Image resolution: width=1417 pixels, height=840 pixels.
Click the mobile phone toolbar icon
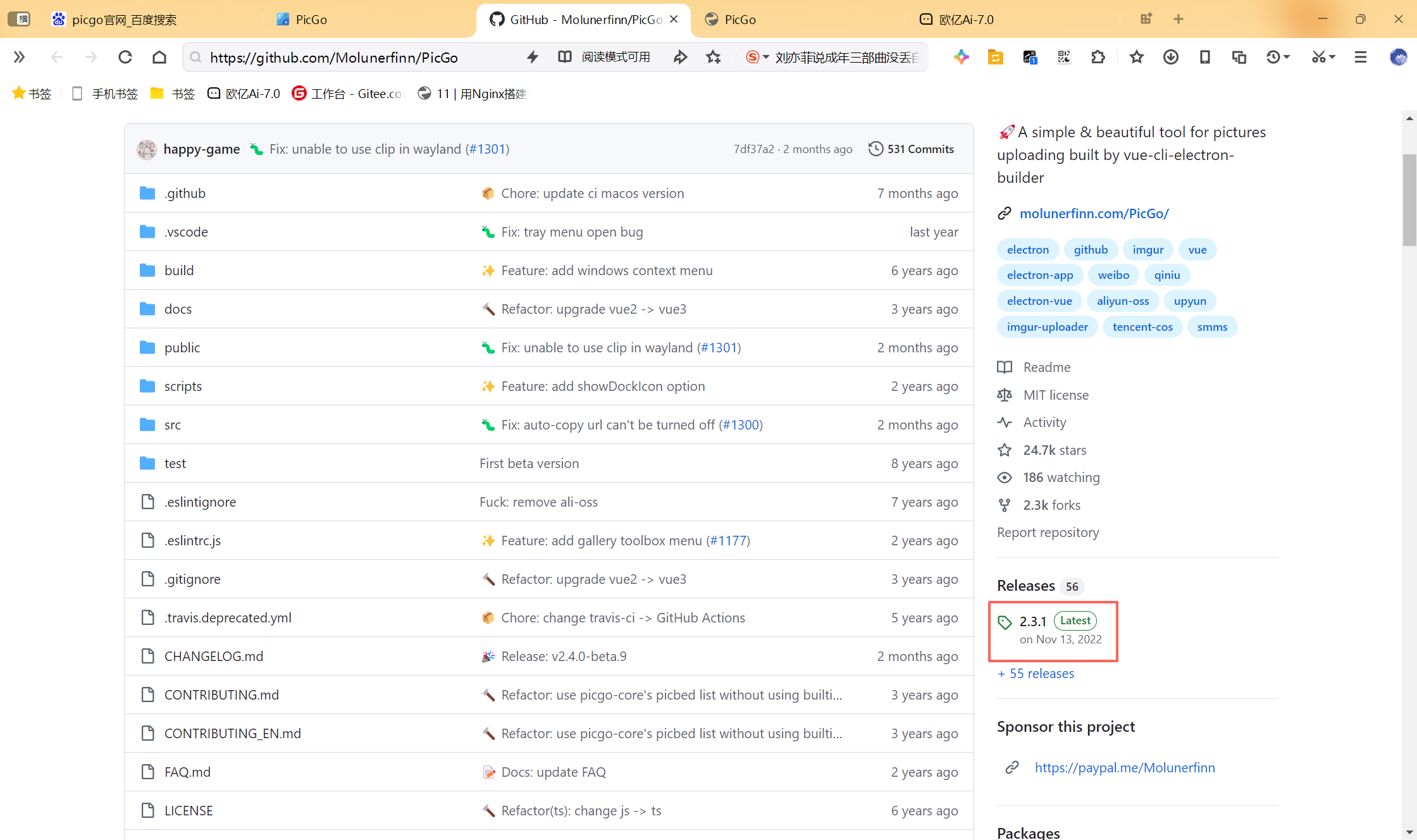point(1205,57)
